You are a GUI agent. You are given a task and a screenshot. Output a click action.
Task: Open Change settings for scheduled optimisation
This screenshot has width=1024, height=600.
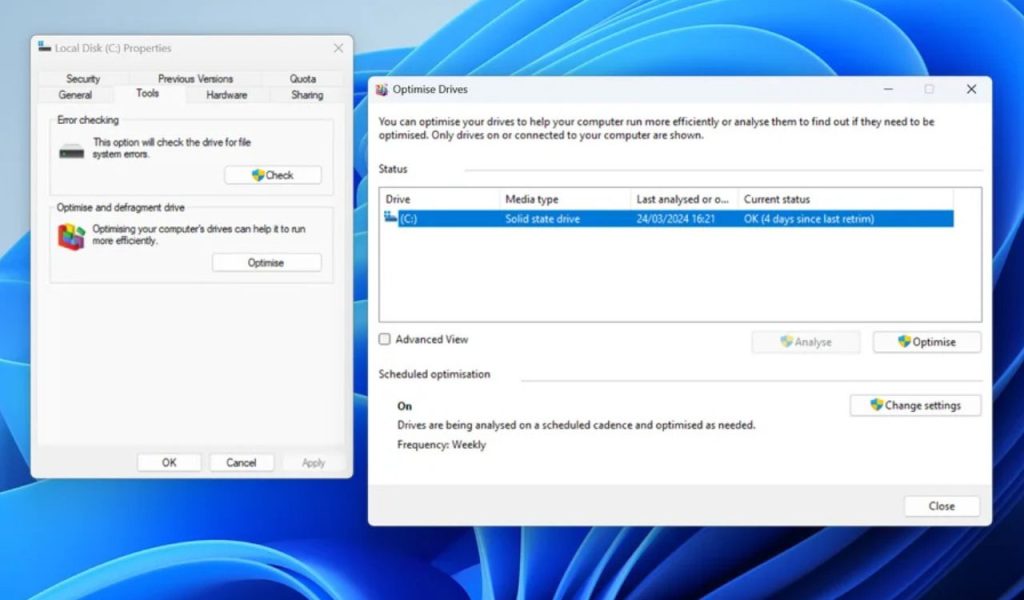(x=915, y=406)
